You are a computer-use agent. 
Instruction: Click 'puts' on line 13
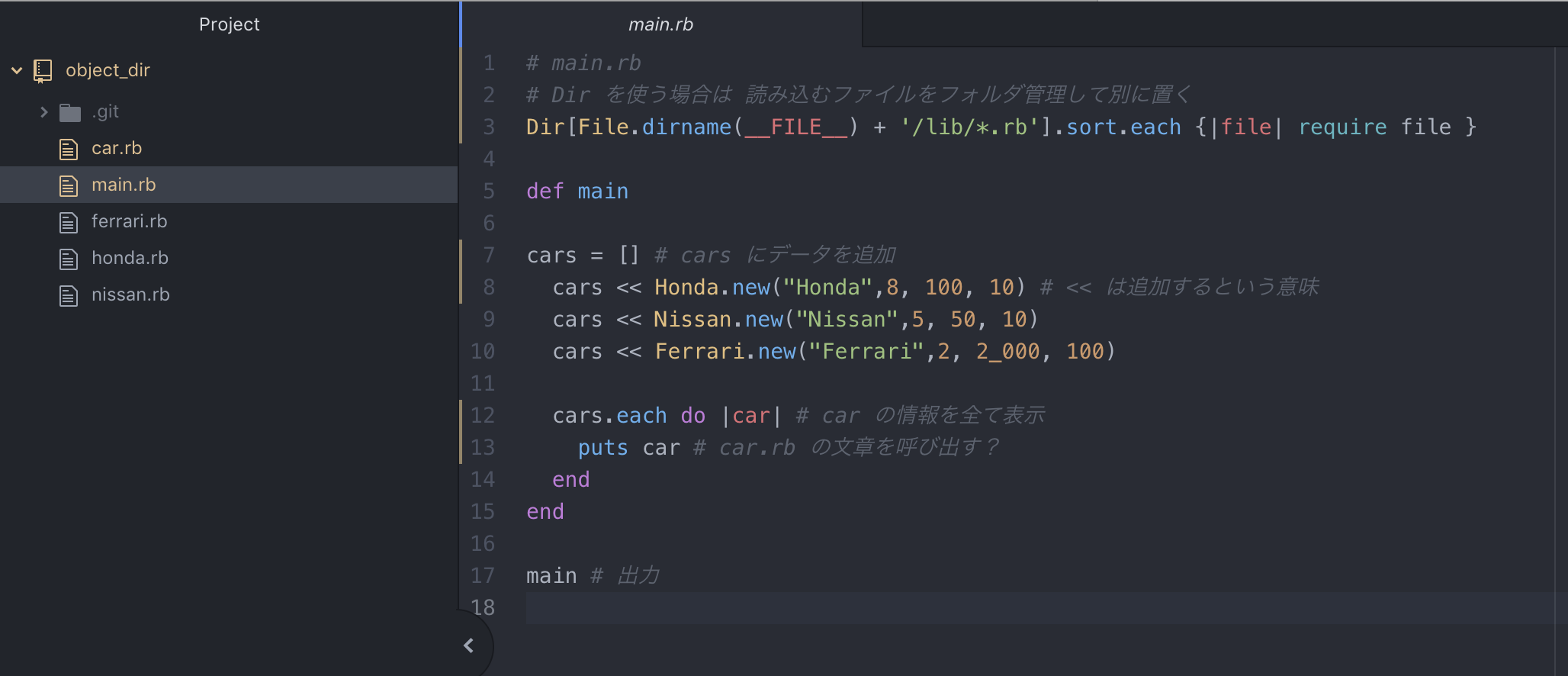tap(602, 447)
